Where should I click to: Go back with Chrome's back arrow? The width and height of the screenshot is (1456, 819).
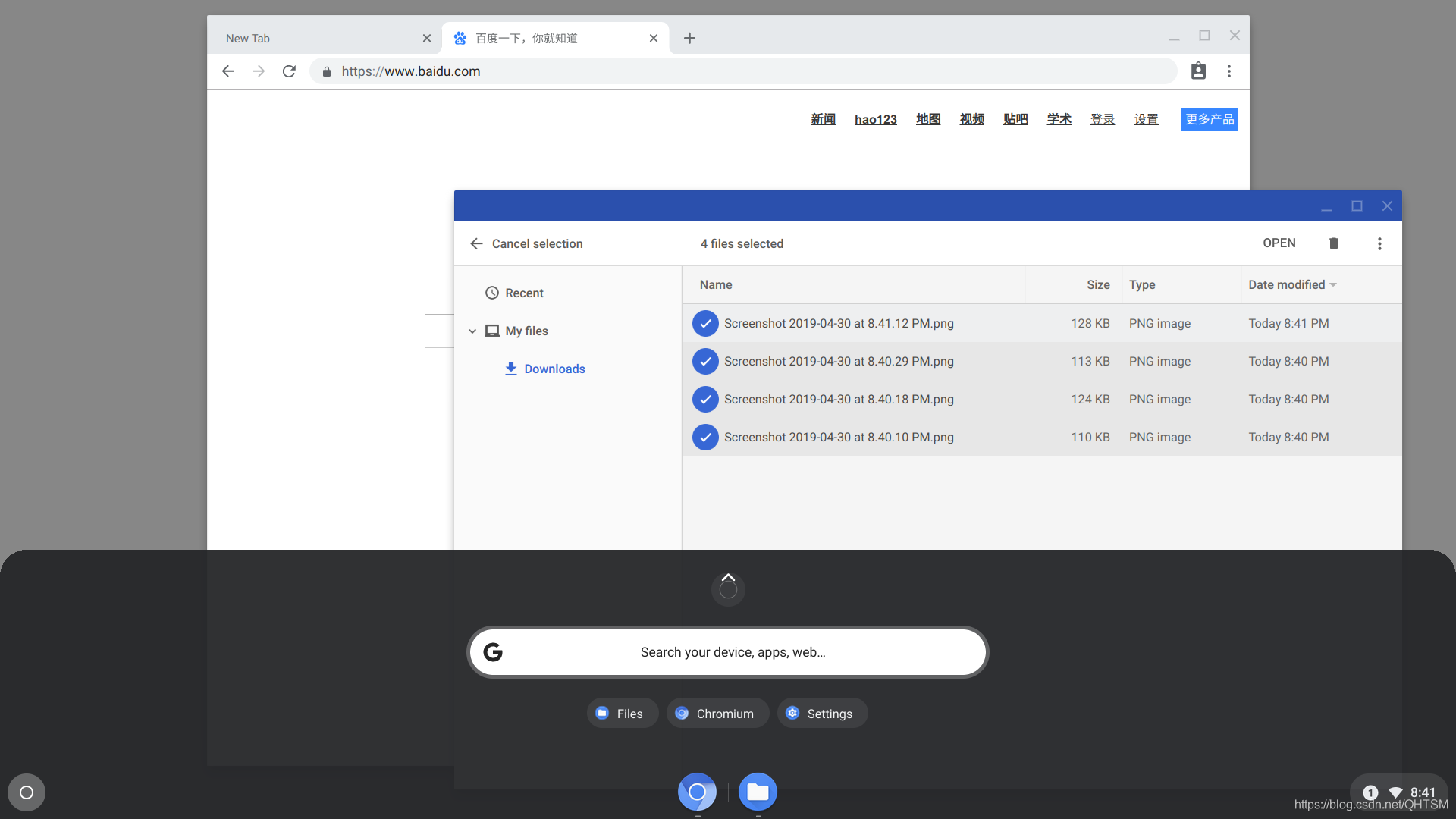pyautogui.click(x=228, y=71)
